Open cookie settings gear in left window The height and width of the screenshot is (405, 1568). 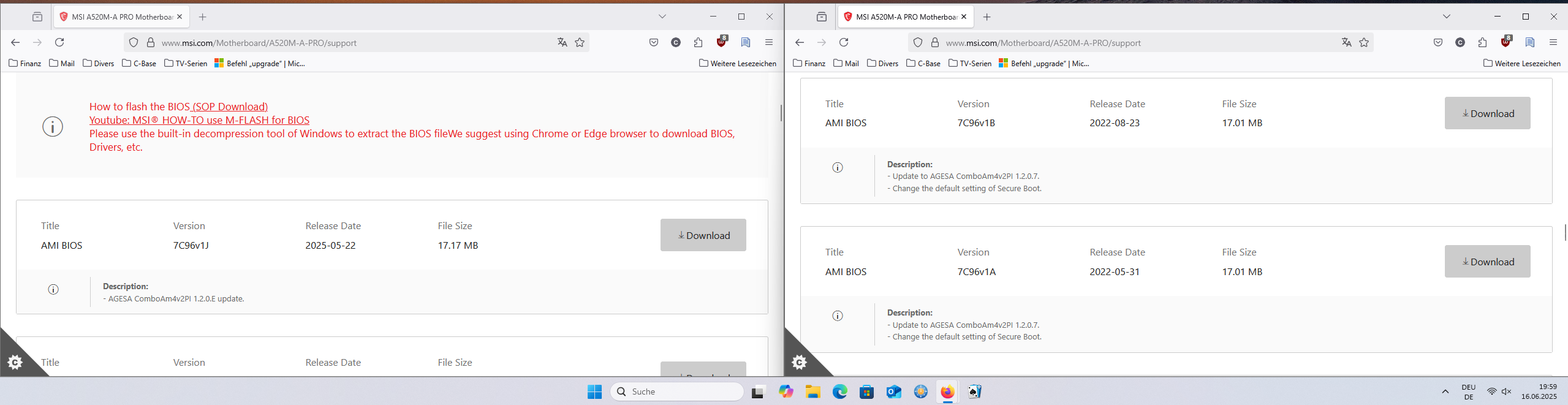(x=15, y=362)
